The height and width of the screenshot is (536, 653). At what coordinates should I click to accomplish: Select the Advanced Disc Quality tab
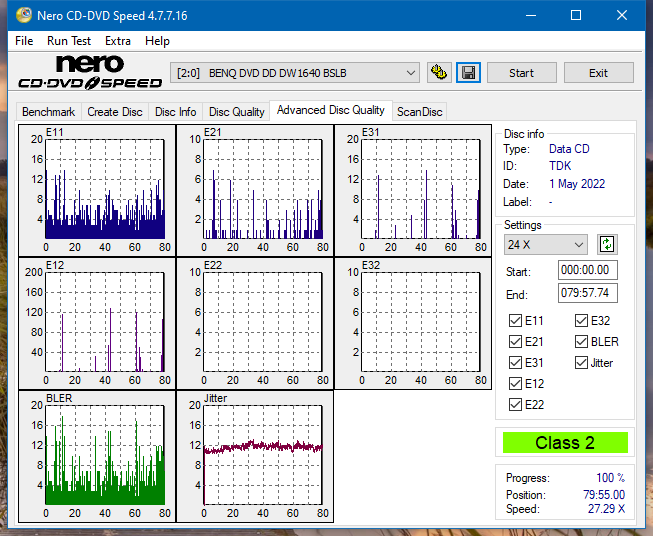(x=331, y=110)
